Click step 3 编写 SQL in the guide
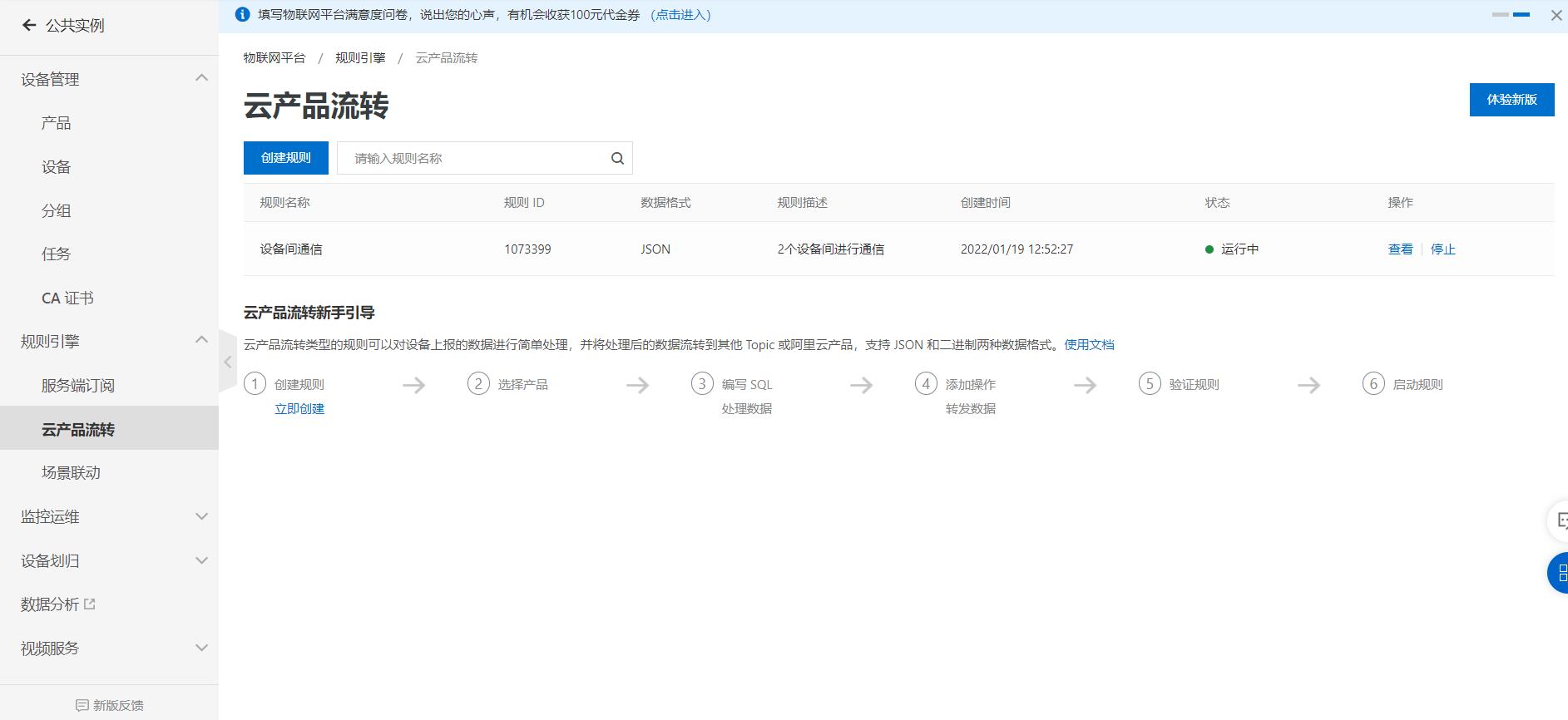 coord(747,385)
